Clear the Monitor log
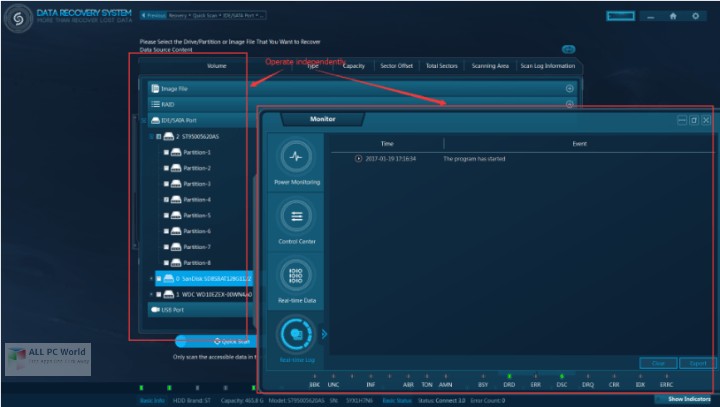720x407 pixels. point(658,363)
